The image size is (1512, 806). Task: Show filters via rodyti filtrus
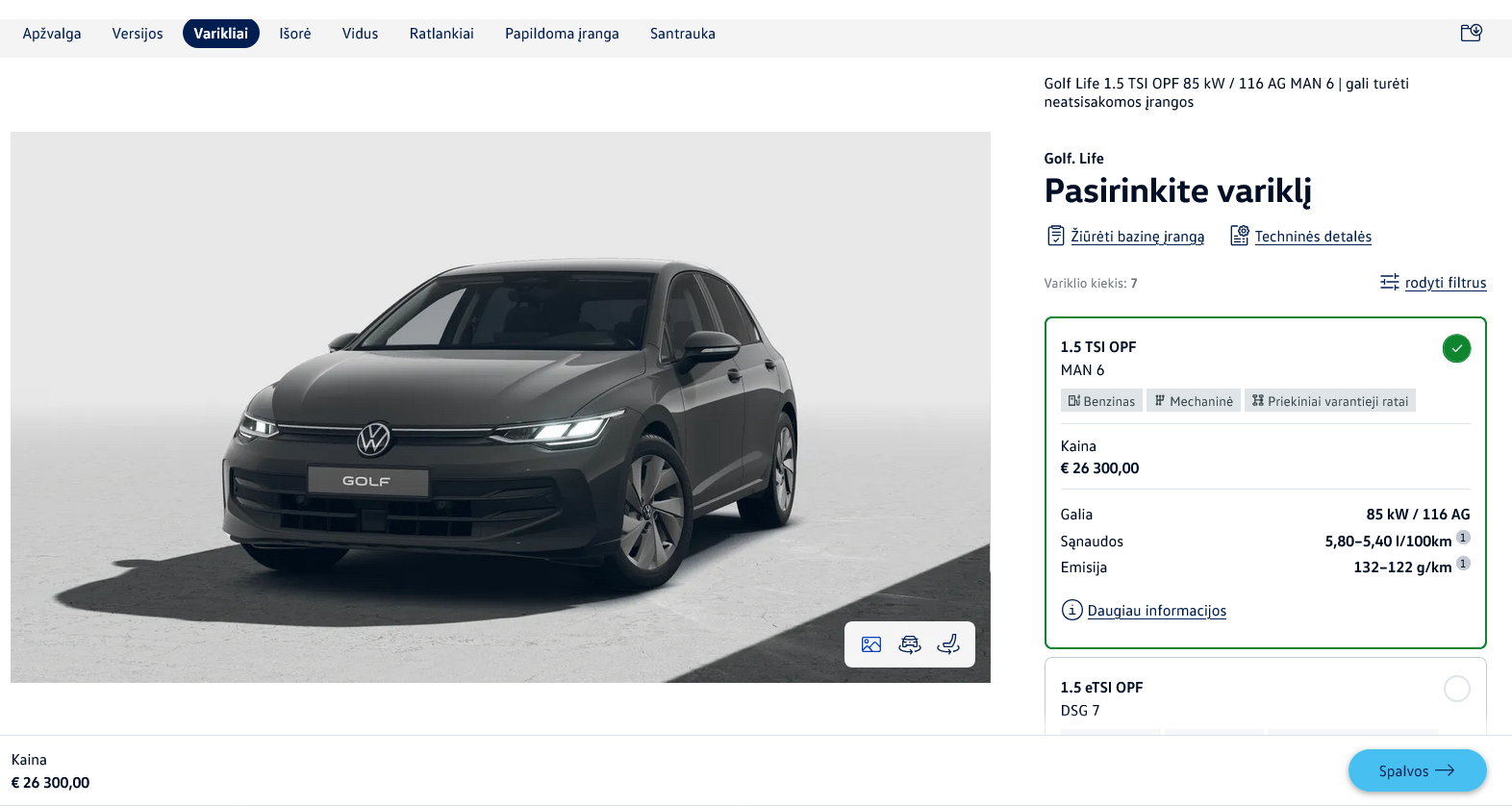click(1446, 283)
